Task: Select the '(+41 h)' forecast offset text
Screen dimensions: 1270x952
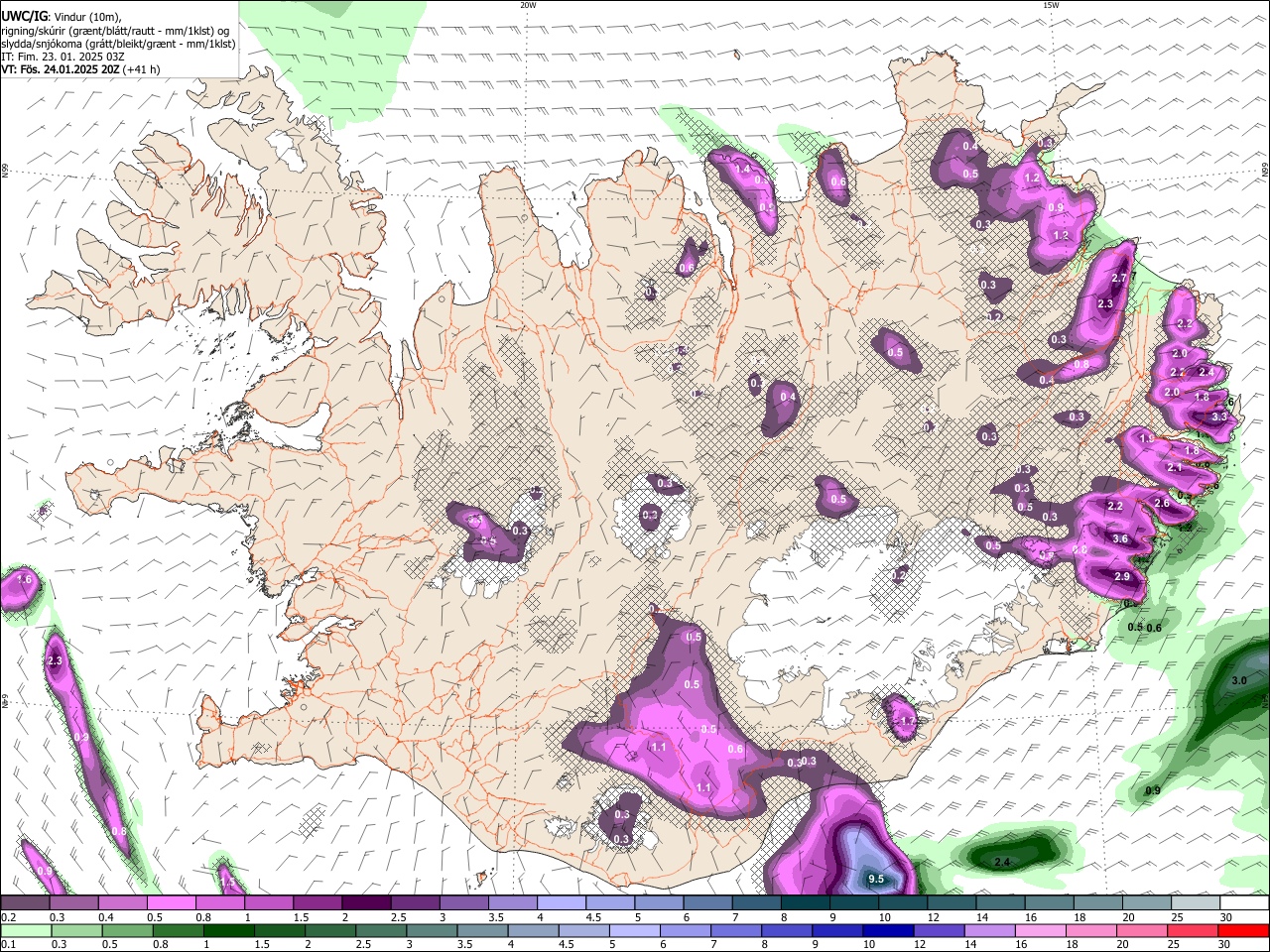Action: point(141,69)
